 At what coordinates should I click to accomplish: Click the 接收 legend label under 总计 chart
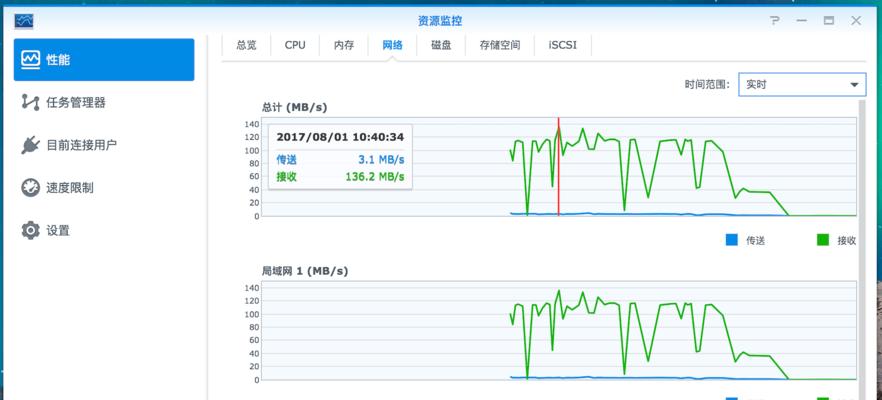[847, 241]
